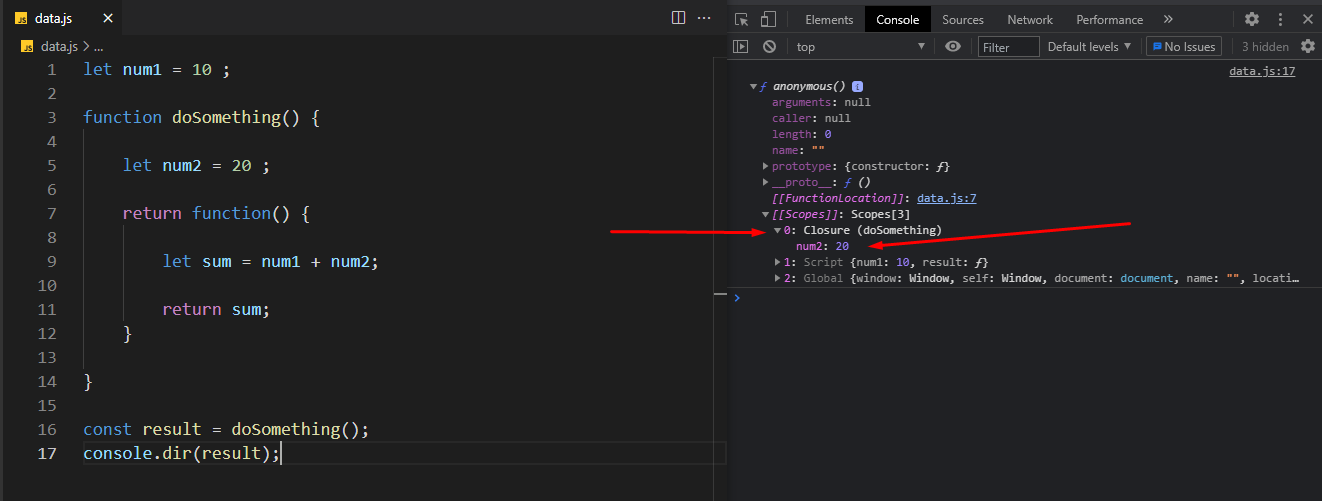Click the arguments: null property
The width and height of the screenshot is (1322, 501).
[x=821, y=102]
